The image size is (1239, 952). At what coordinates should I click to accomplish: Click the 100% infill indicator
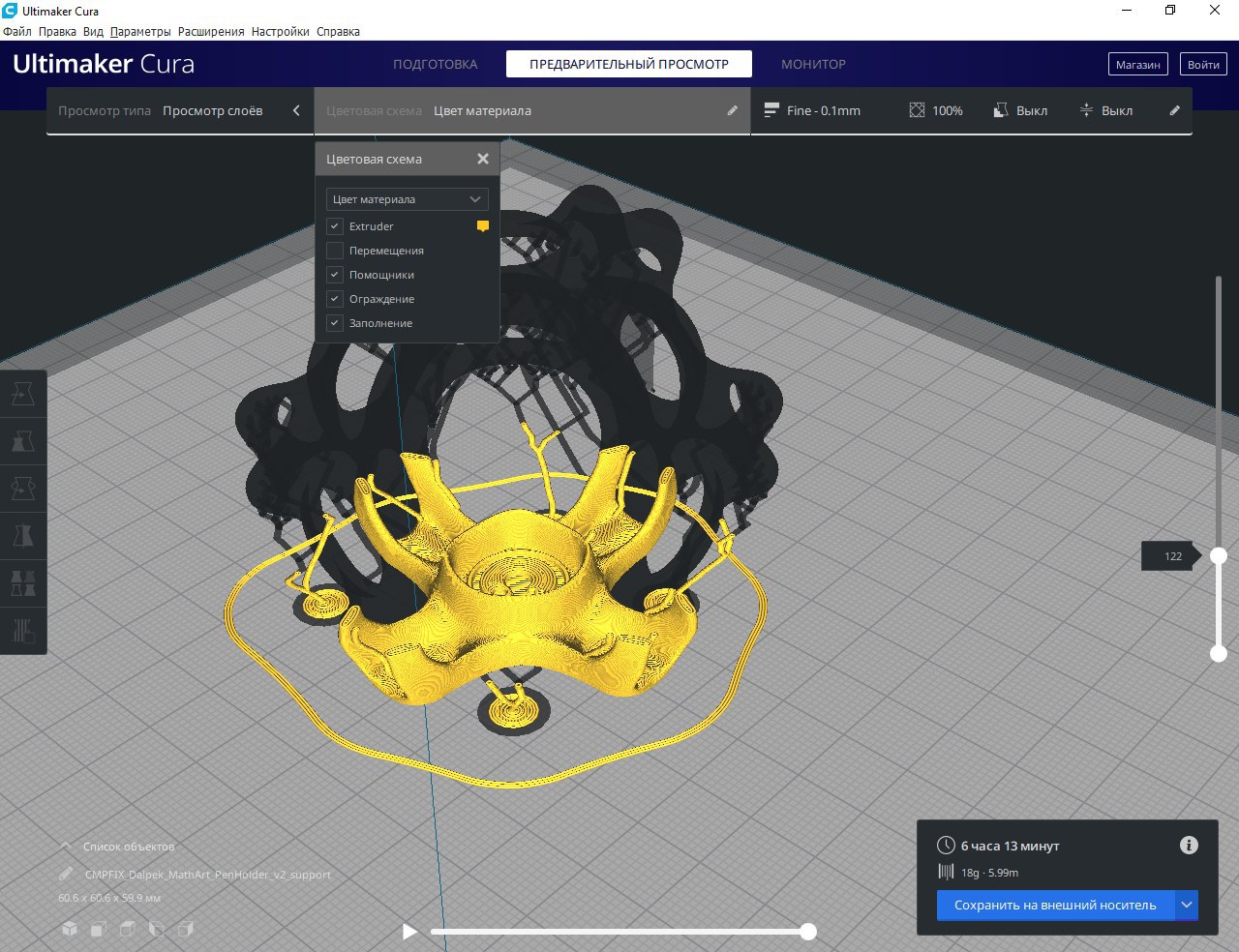[936, 110]
